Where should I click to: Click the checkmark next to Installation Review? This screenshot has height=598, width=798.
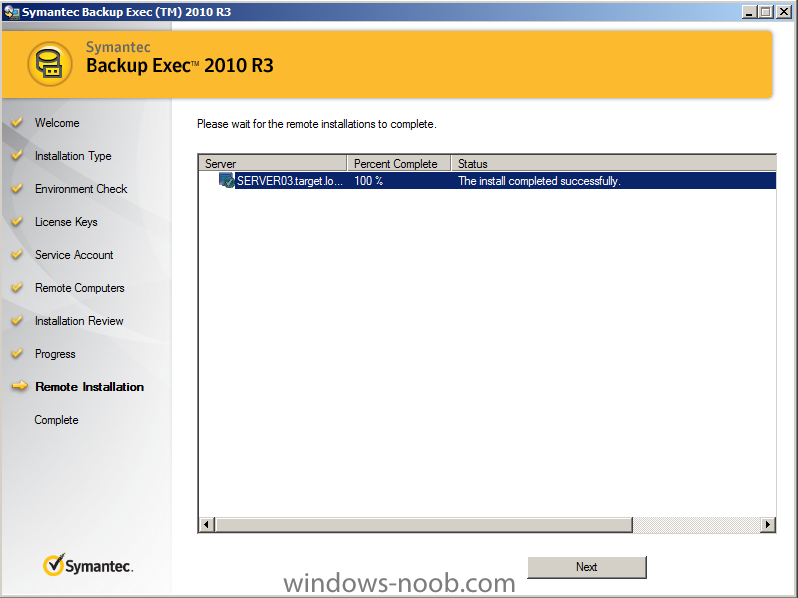(17, 320)
